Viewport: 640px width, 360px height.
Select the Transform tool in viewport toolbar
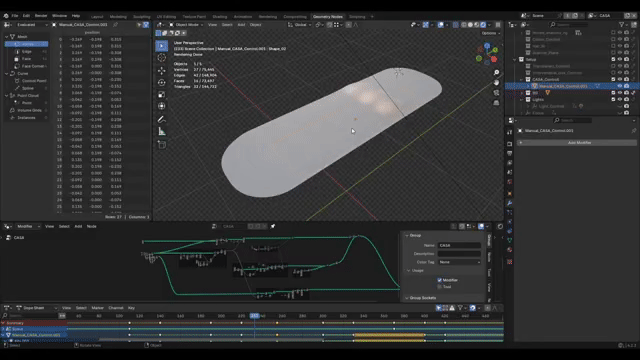coord(162,106)
